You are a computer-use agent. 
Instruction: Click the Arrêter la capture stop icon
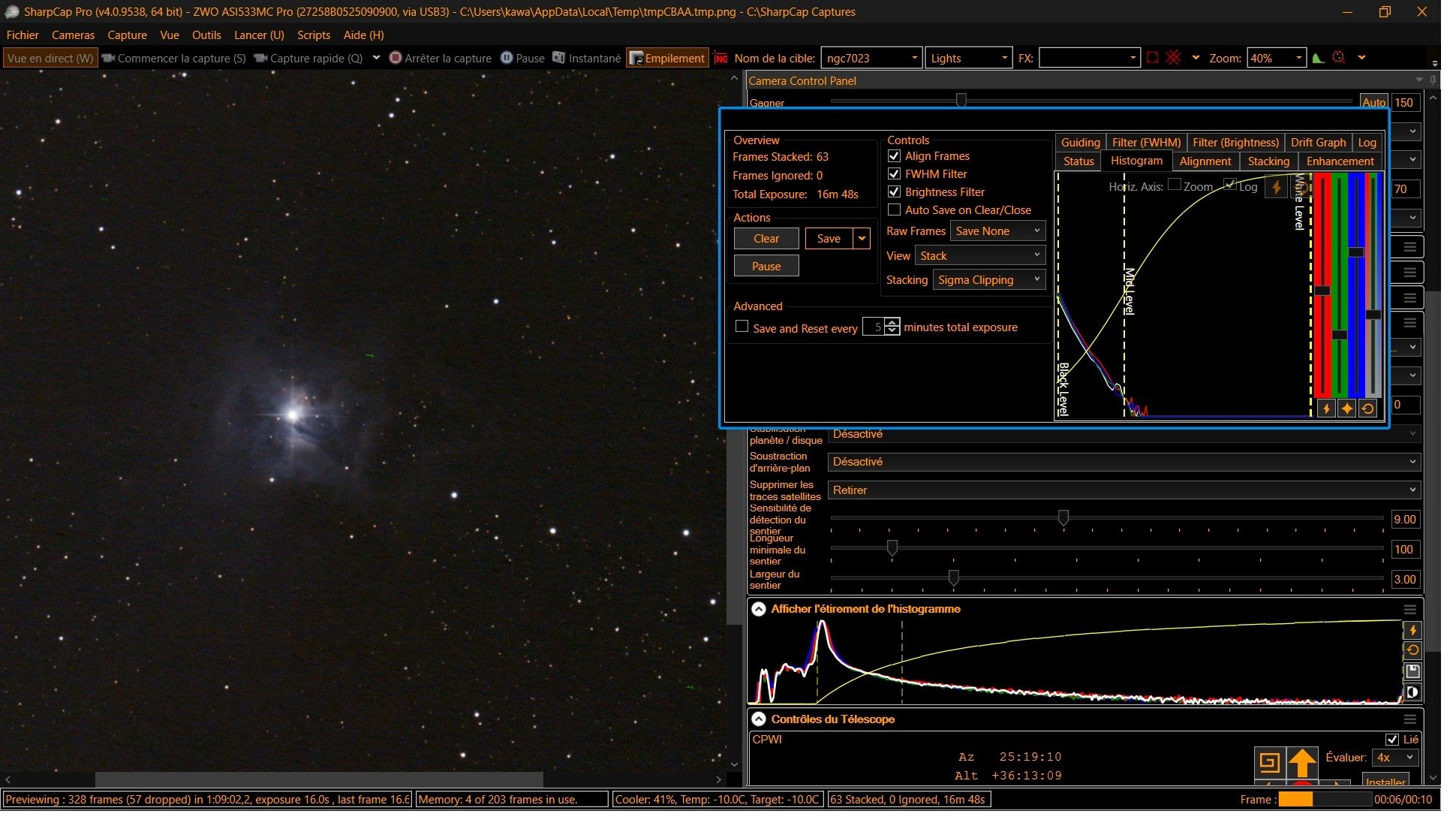click(x=396, y=58)
